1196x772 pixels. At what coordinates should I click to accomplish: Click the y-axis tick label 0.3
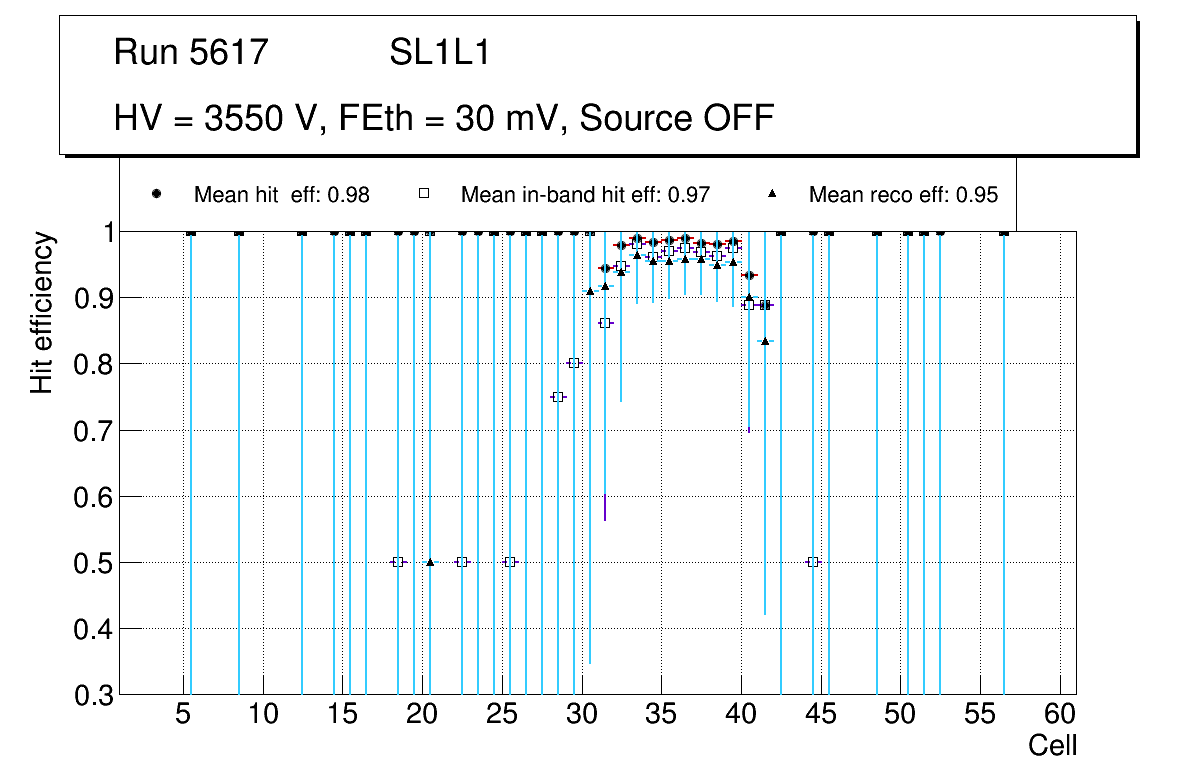click(x=92, y=695)
